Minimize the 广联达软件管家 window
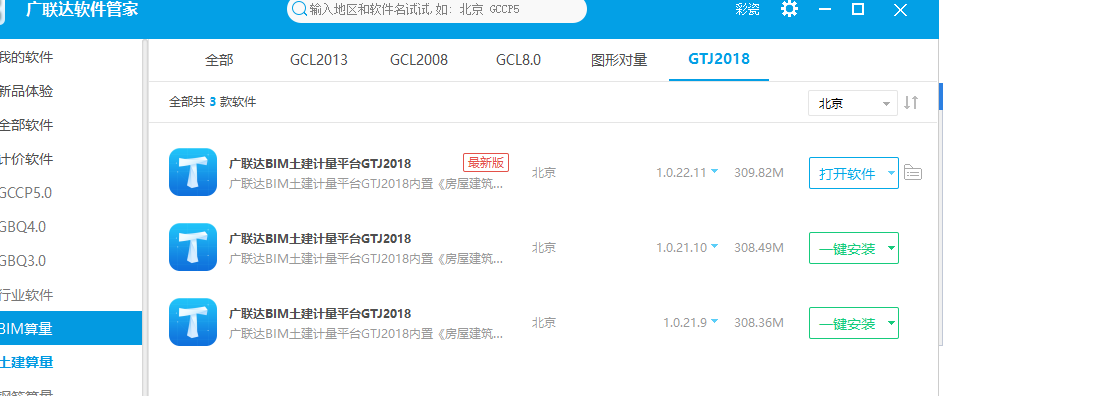Viewport: 1095px width, 396px height. click(x=825, y=9)
